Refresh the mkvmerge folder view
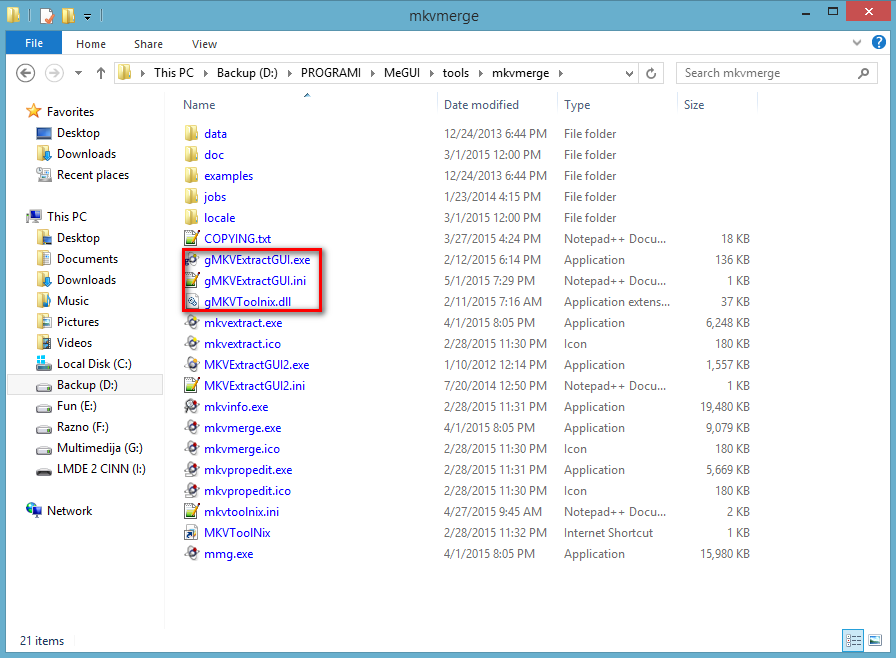 [x=651, y=73]
